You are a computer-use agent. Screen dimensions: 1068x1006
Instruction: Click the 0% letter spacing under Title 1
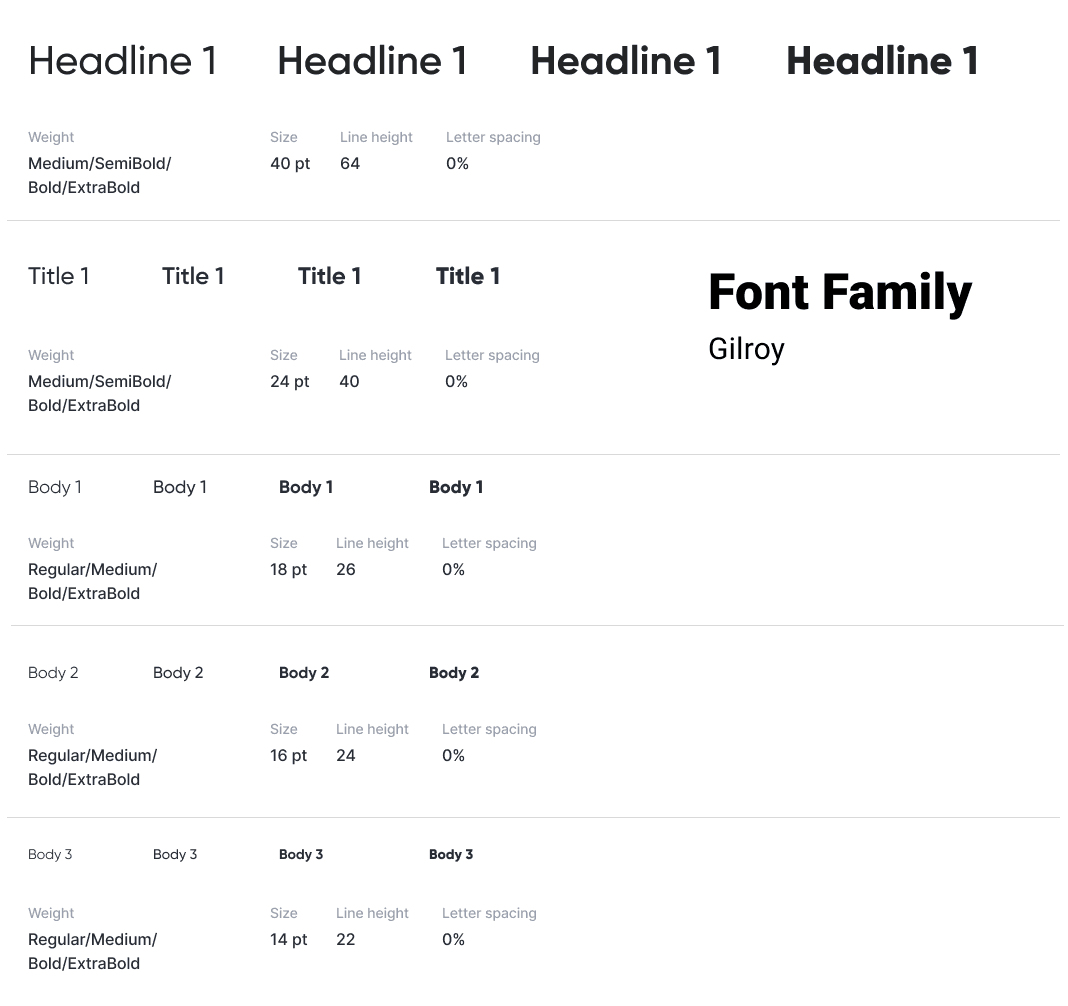pos(456,381)
